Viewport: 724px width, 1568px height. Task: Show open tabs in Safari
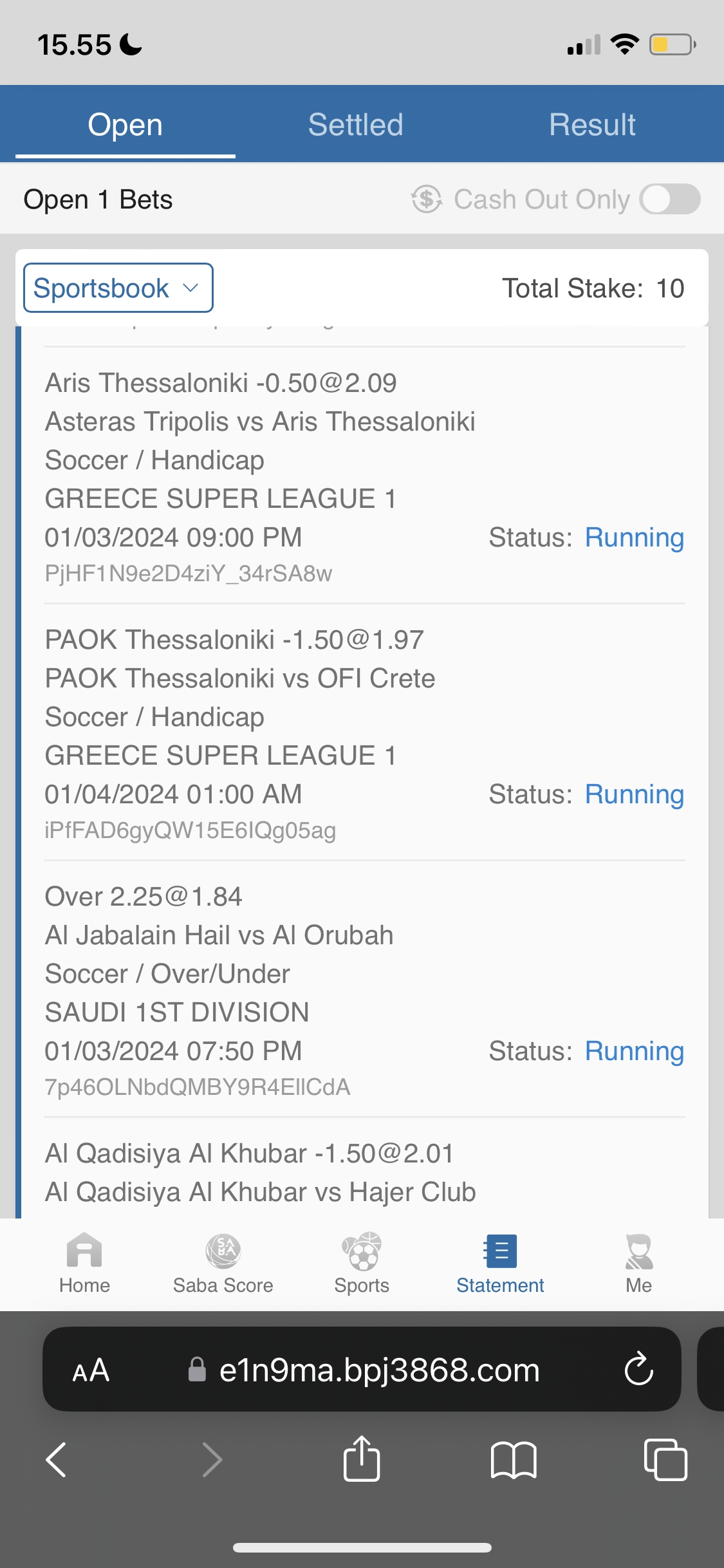click(665, 1459)
